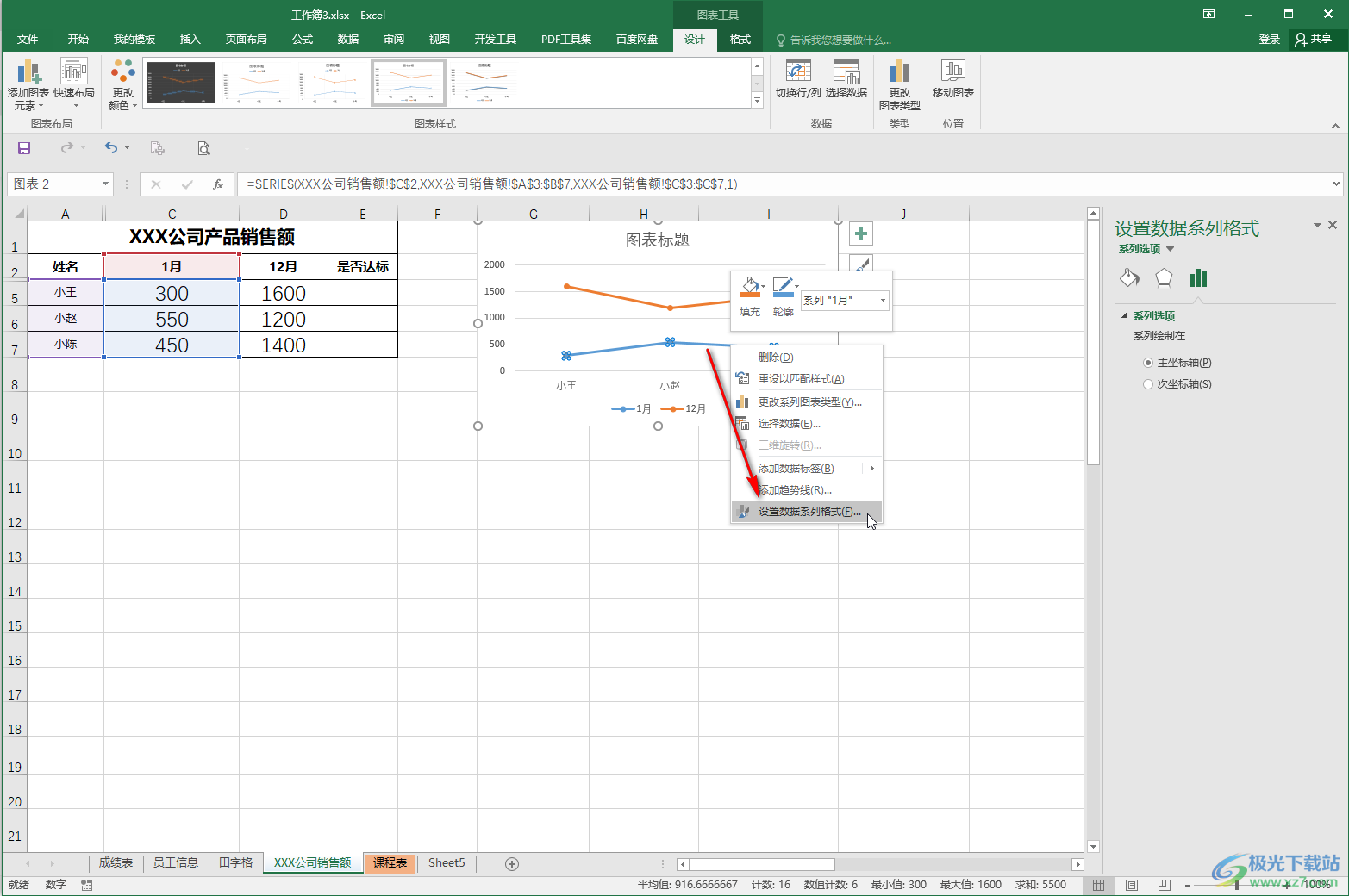Switch to the 员工信息 sheet tab

[x=175, y=863]
